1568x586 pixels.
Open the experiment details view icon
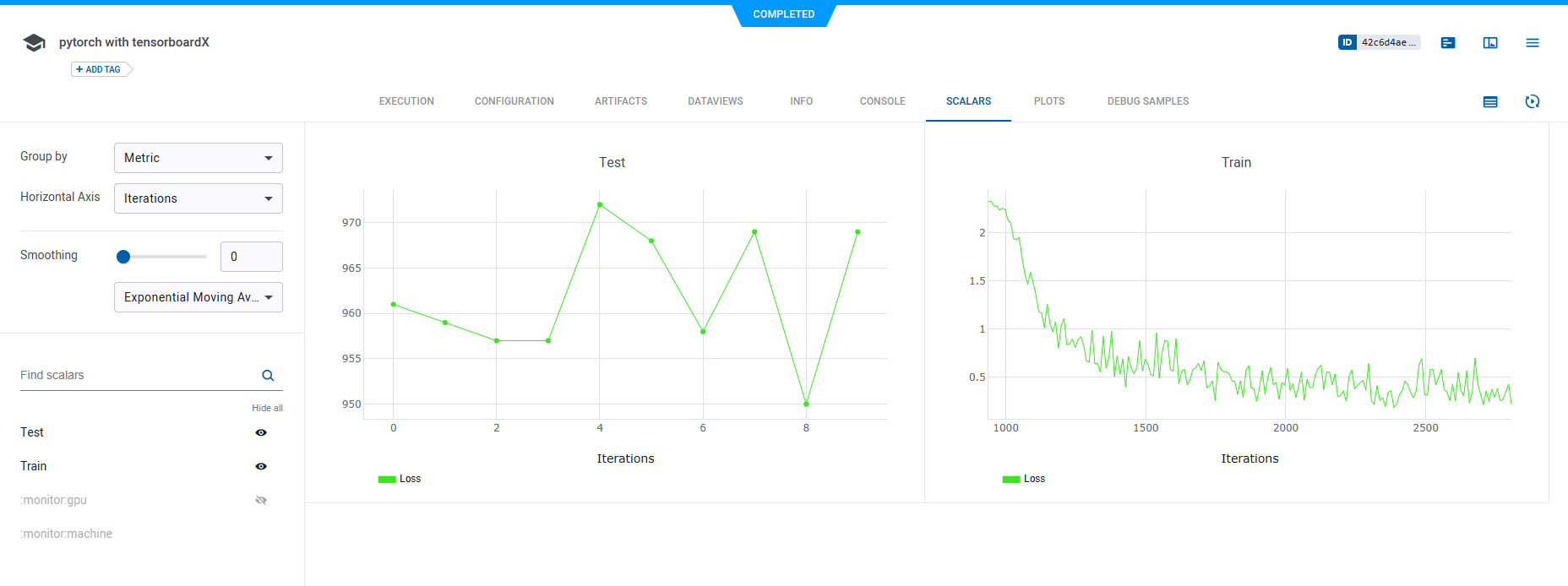(1448, 43)
